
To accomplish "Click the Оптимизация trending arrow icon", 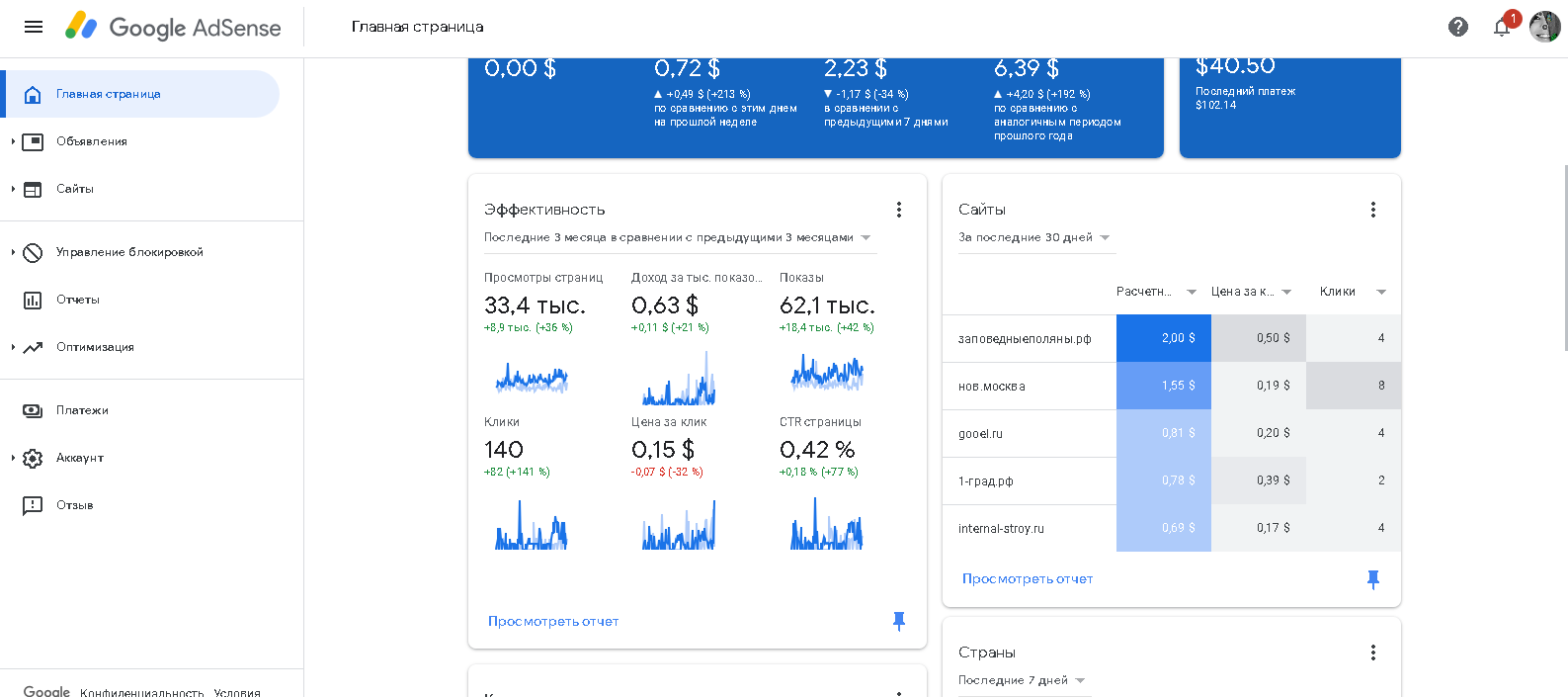I will pyautogui.click(x=33, y=347).
